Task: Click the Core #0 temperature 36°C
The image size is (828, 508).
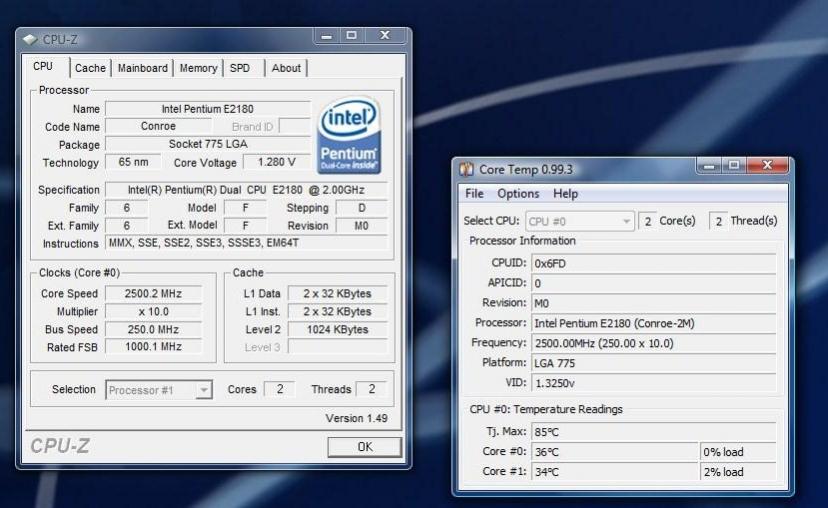Action: [615, 452]
